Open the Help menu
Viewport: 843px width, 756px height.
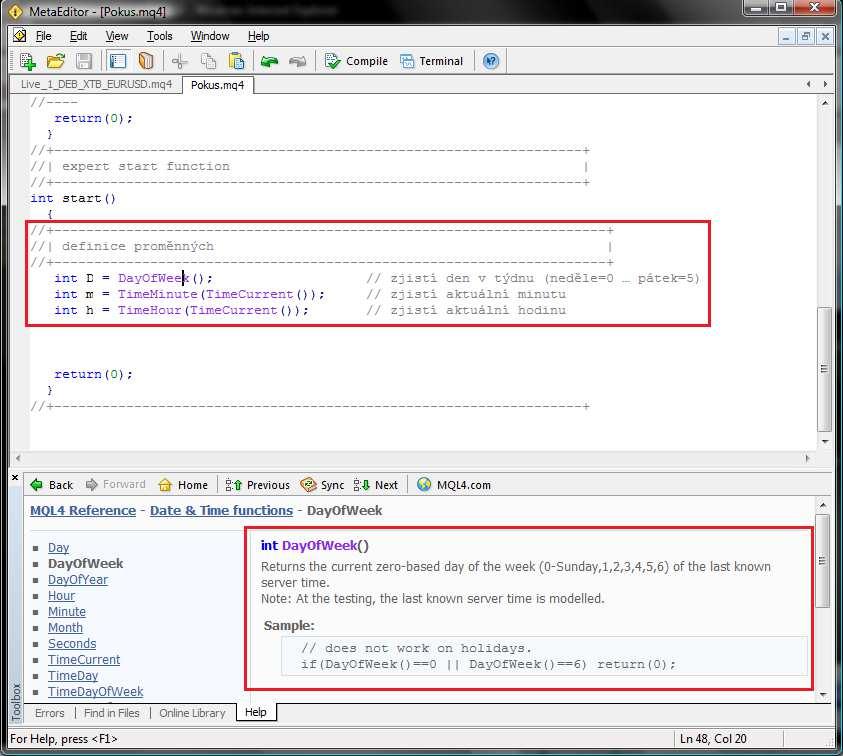[259, 36]
